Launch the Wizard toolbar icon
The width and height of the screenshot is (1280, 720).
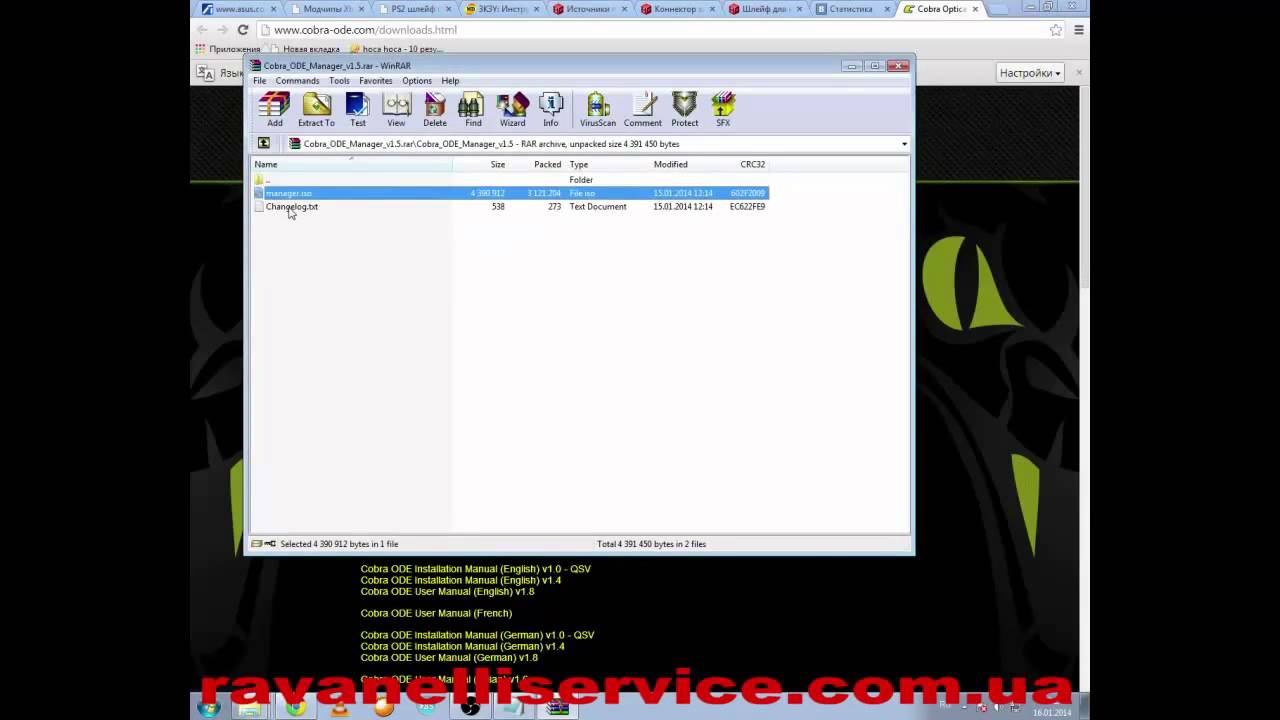point(512,110)
